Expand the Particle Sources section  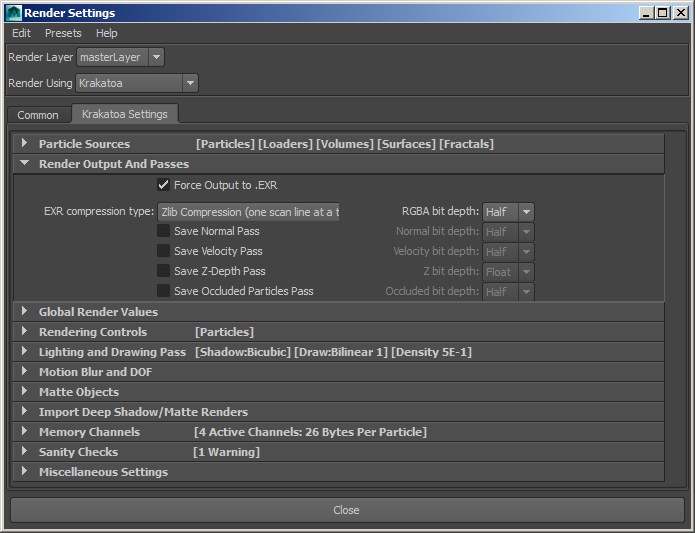(x=339, y=144)
